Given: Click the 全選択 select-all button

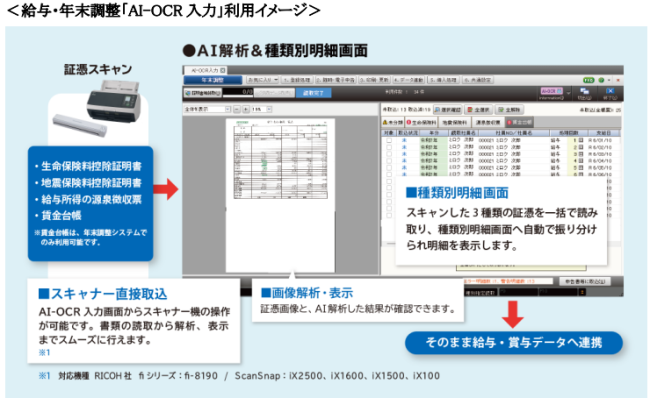Looking at the screenshot, I should [x=478, y=109].
